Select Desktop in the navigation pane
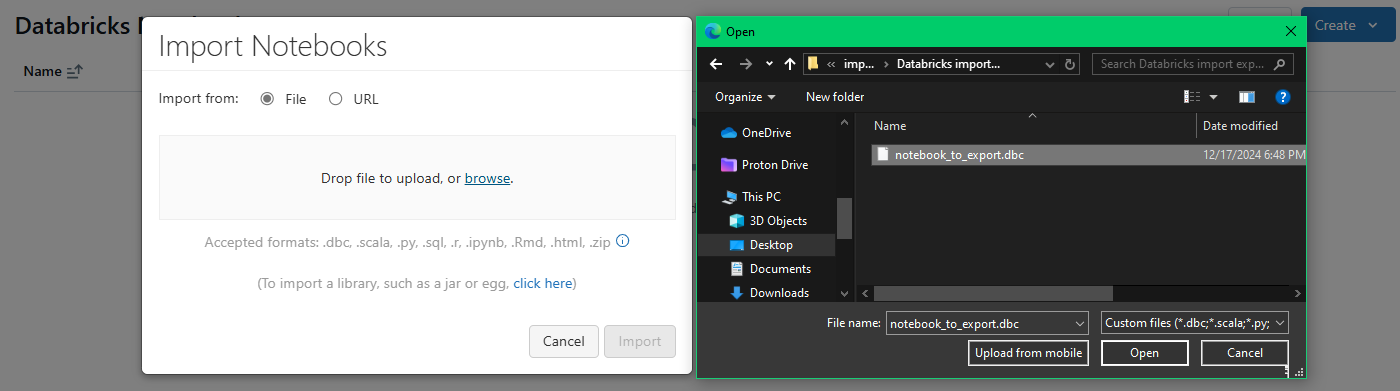Image resolution: width=1400 pixels, height=391 pixels. 771,245
